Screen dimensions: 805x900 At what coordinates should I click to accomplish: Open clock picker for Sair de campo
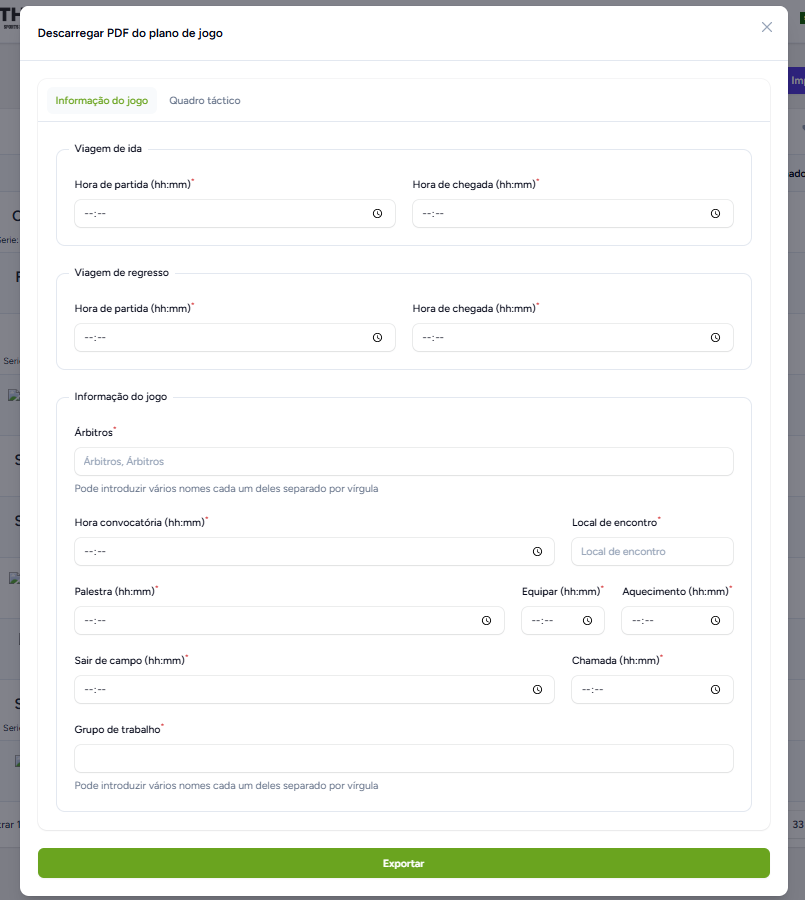coord(537,689)
